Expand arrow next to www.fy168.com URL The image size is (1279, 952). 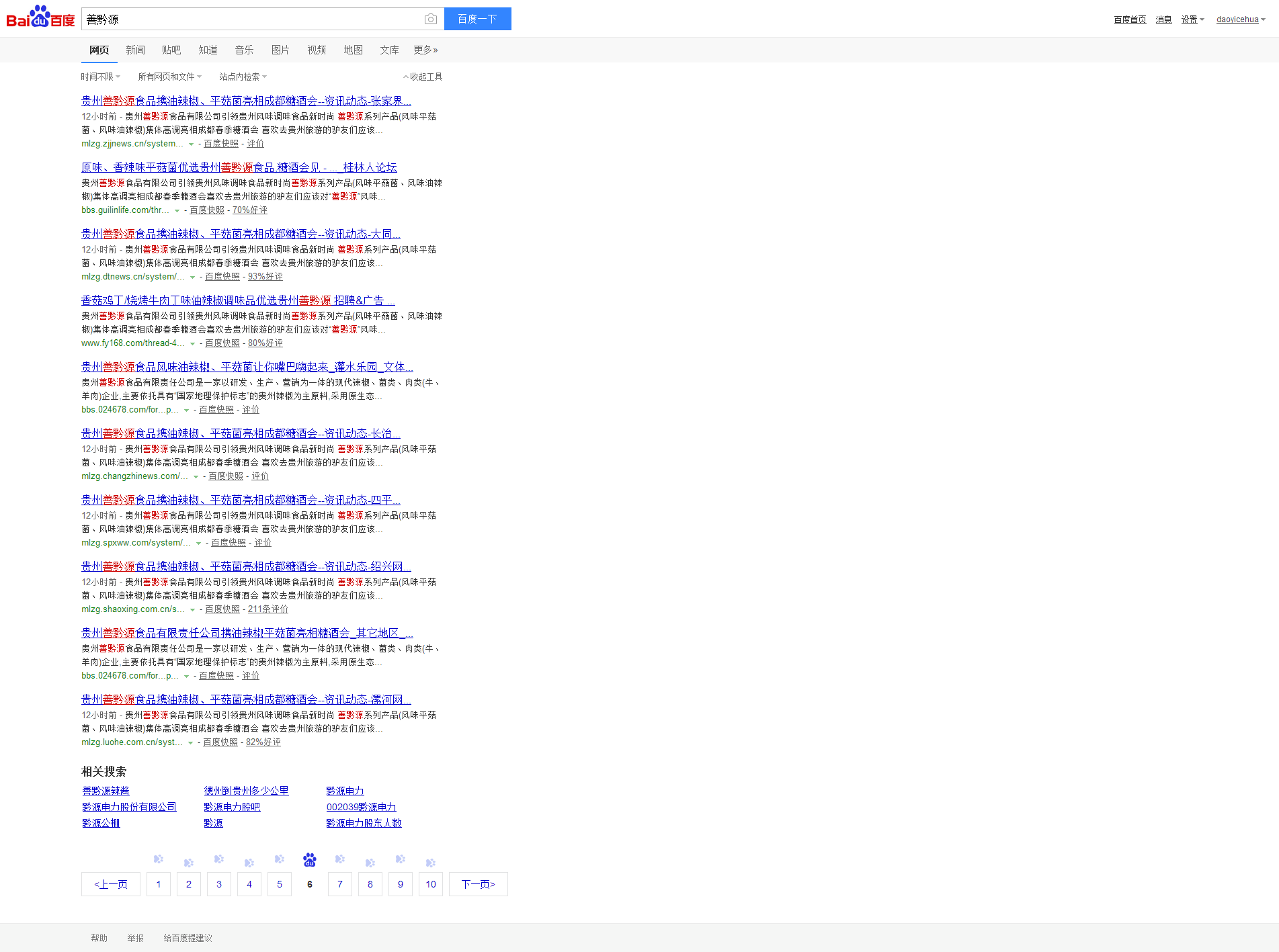pyautogui.click(x=192, y=344)
